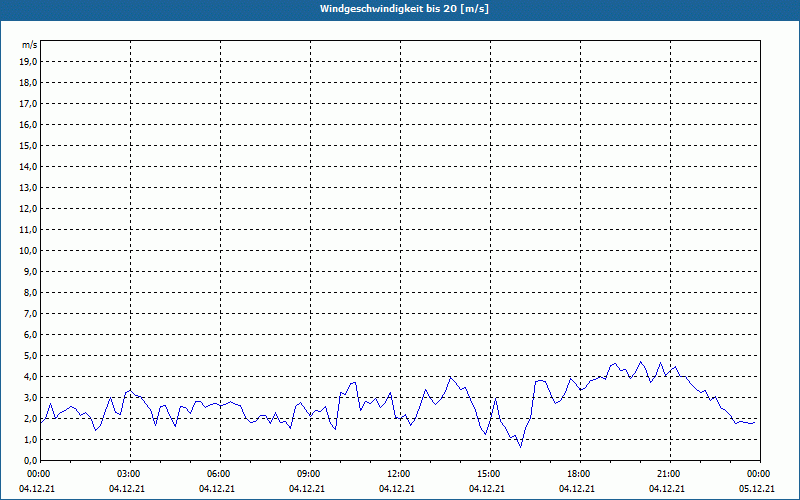Click the "3,0" y-axis value

click(x=31, y=397)
